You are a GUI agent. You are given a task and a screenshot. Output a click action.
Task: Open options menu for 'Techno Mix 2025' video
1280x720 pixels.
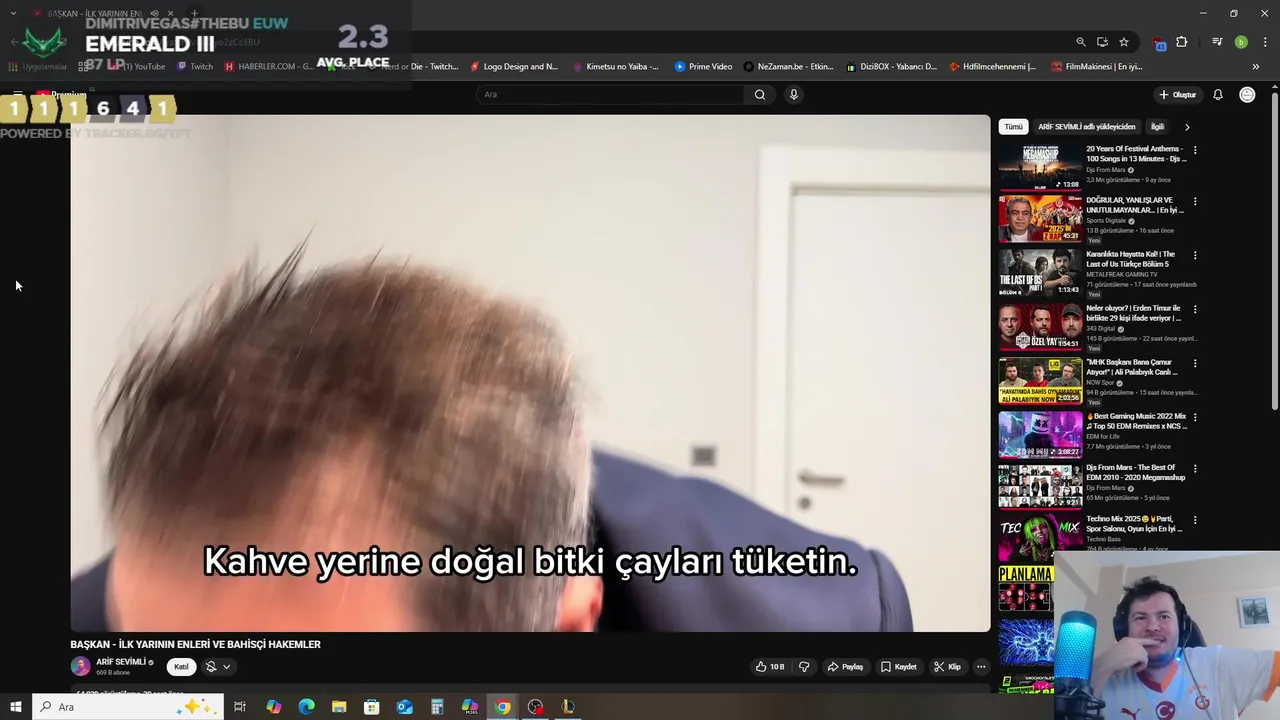(x=1195, y=521)
